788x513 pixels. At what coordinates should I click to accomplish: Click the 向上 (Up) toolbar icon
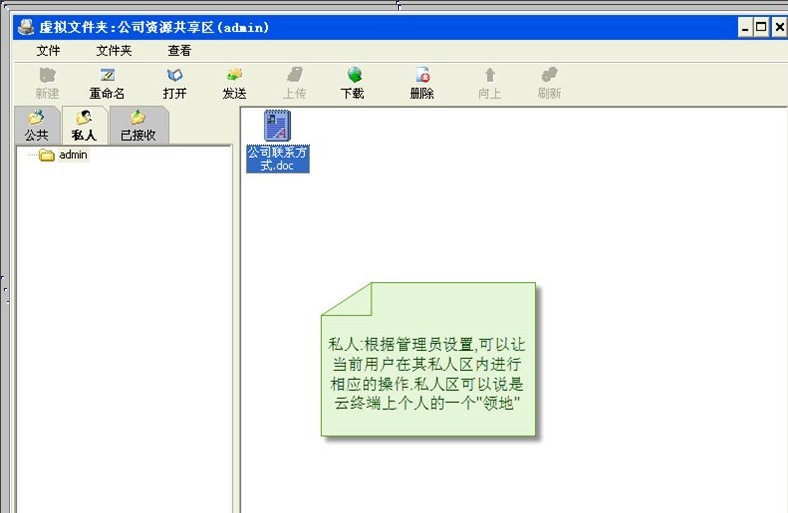point(489,76)
